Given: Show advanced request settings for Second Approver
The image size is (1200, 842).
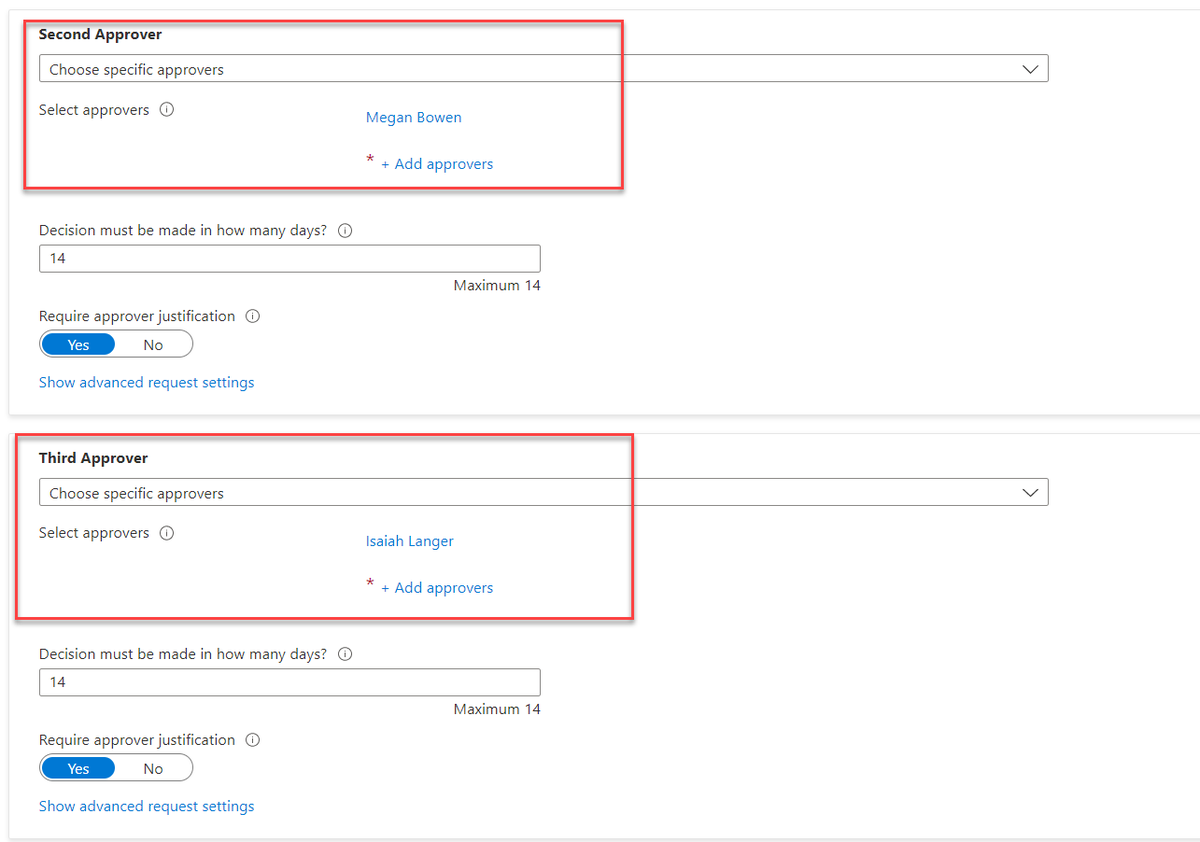Looking at the screenshot, I should [146, 382].
